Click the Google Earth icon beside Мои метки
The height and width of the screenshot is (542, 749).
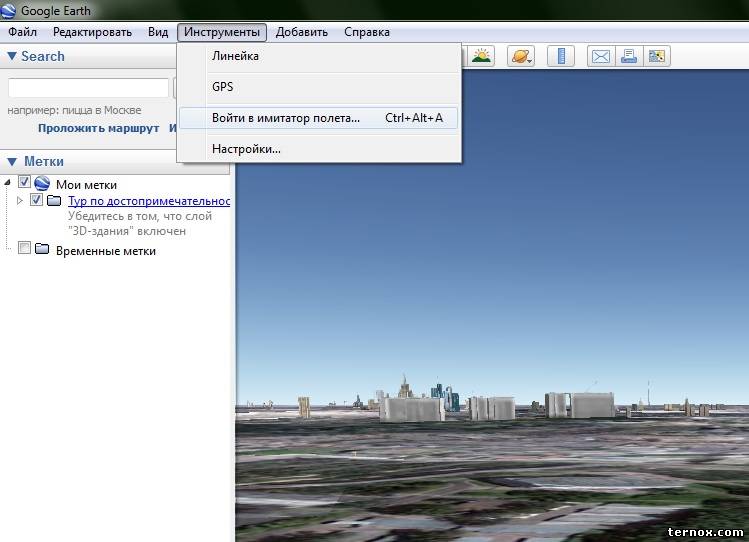click(x=42, y=184)
